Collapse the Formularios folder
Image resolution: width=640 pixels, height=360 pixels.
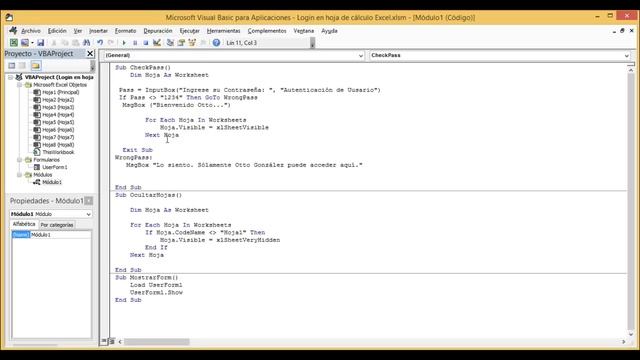coord(19,160)
